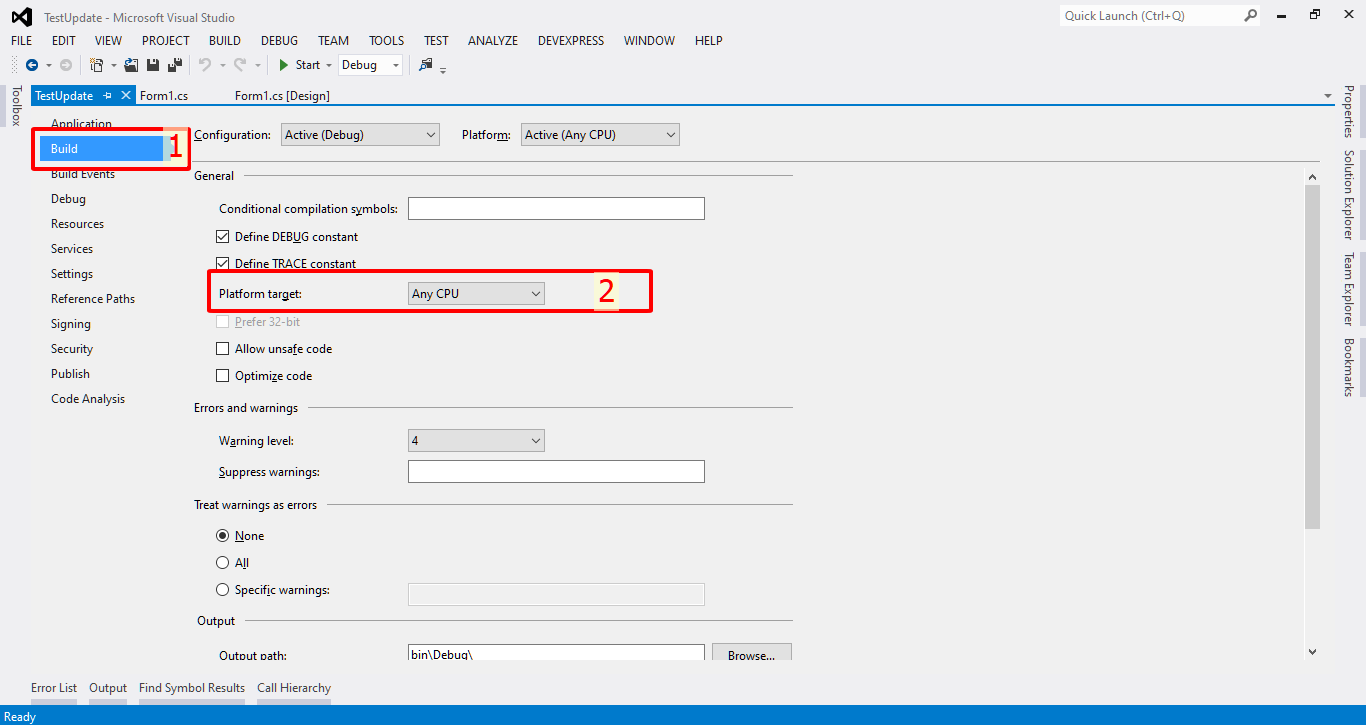
Task: Toggle Define DEBUG constant checkbox
Action: click(223, 237)
